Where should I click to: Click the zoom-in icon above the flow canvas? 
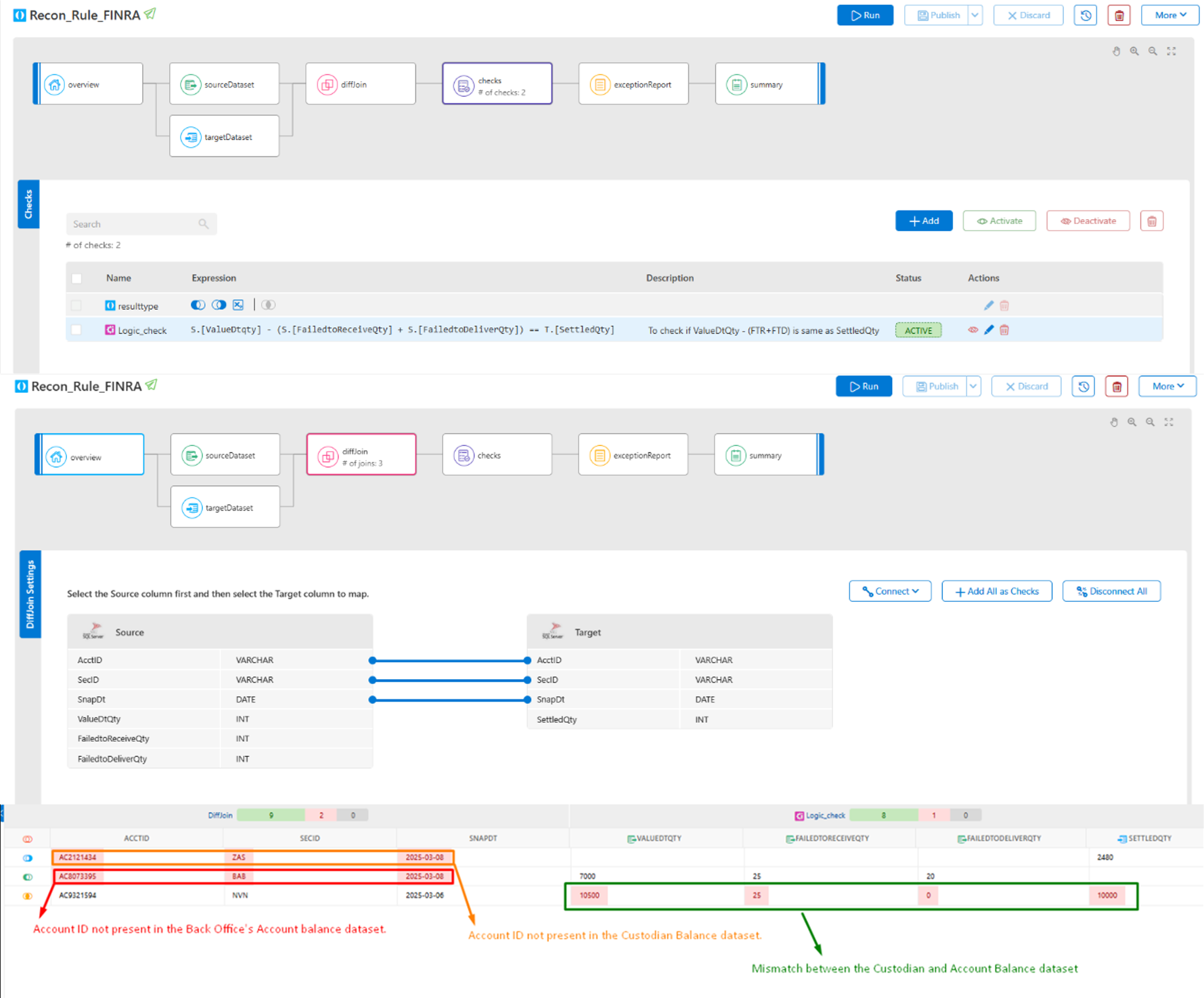[1135, 51]
